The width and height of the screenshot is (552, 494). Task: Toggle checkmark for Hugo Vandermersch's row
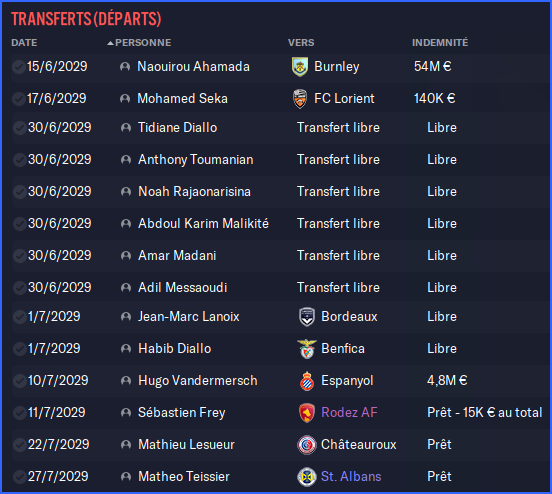(19, 381)
